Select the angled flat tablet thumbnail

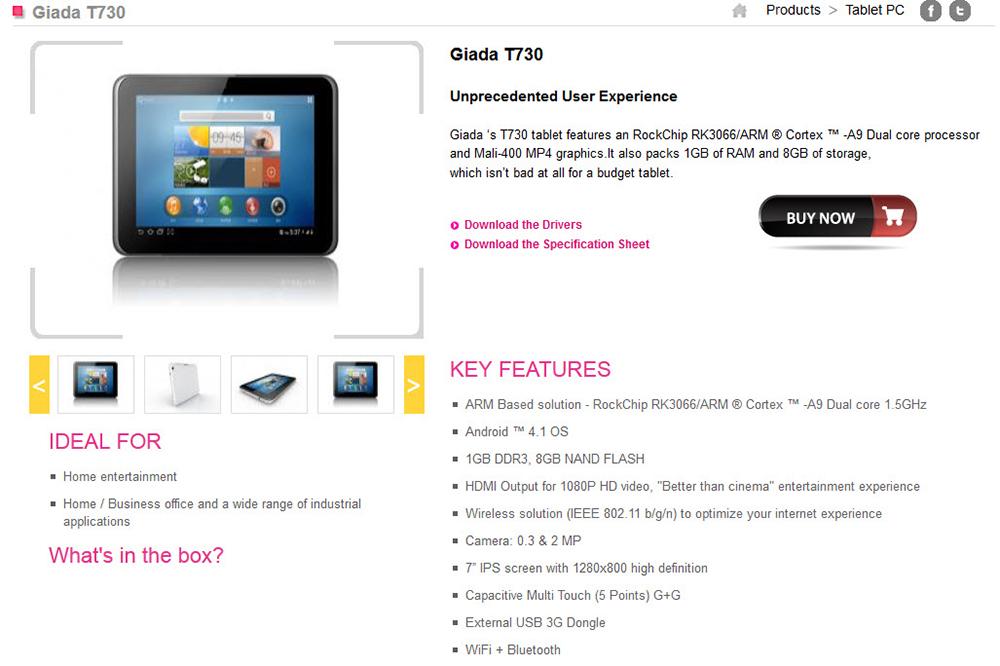(269, 385)
